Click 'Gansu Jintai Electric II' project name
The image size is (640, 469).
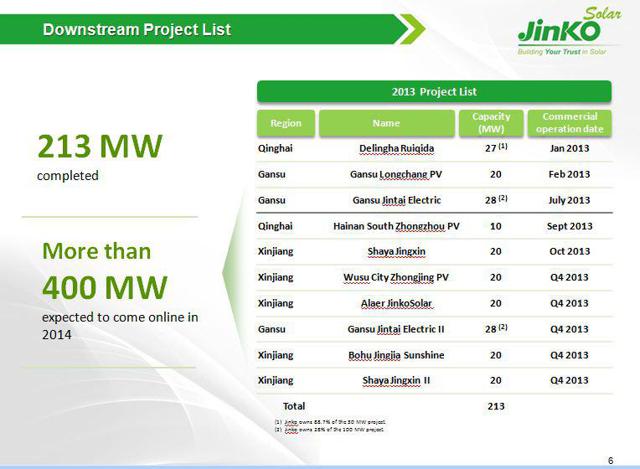[396, 329]
